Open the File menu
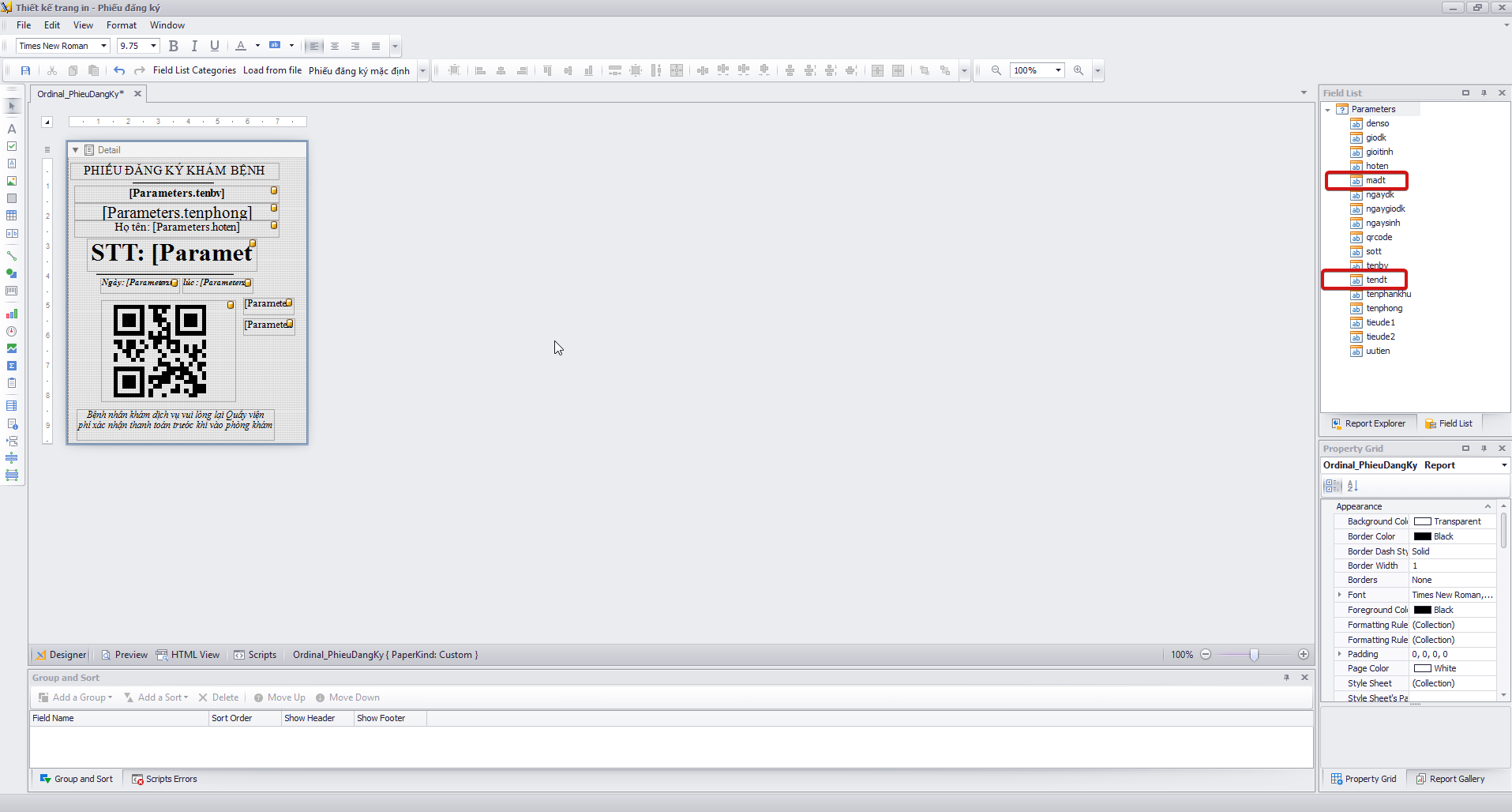Screen dimensions: 1512x812 coord(24,25)
